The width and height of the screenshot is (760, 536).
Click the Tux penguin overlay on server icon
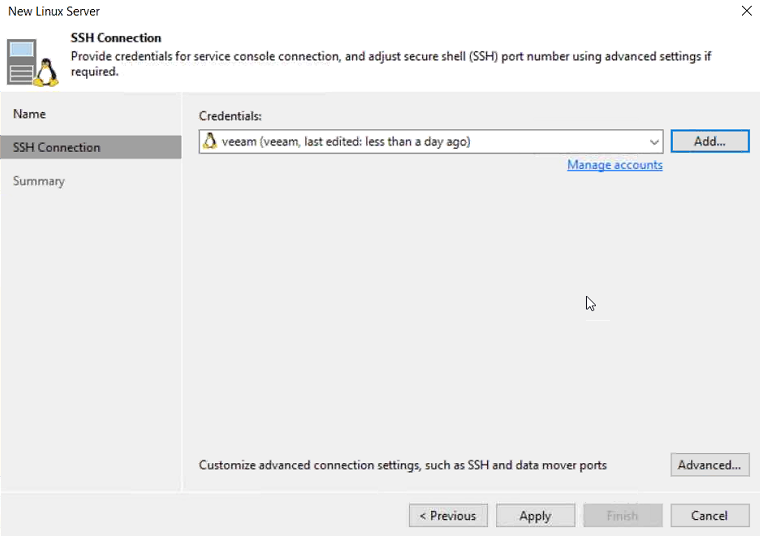(x=46, y=73)
